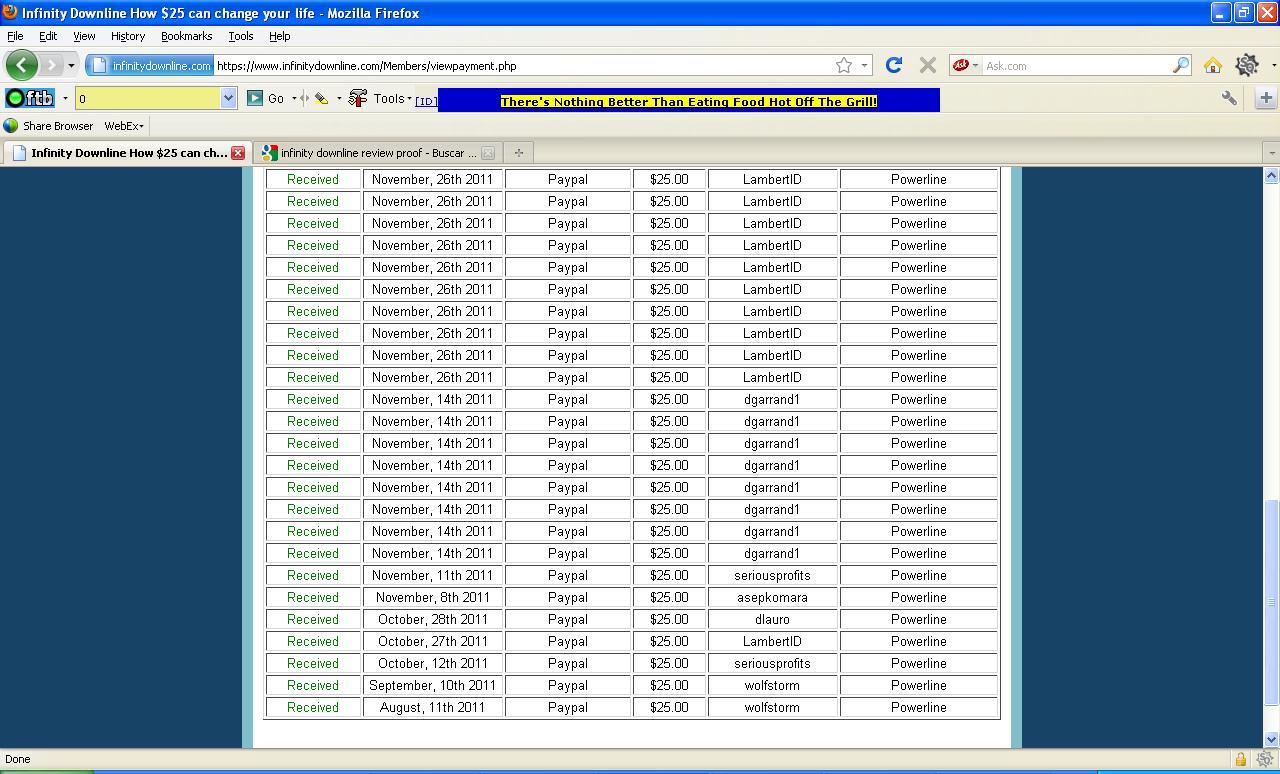Viewport: 1280px width, 774px height.
Task: Click the wrench options icon on ftb toolbar
Action: tap(1229, 98)
